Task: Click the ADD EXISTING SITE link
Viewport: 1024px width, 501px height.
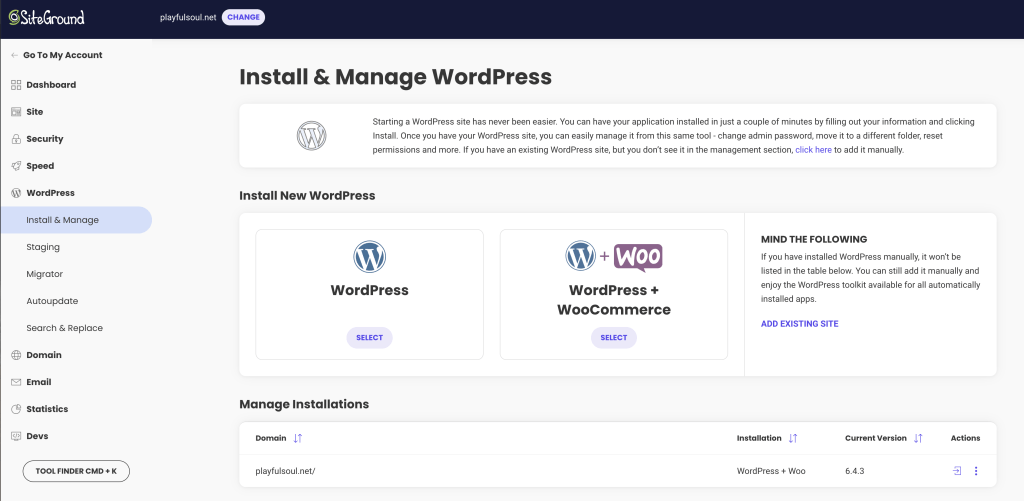Action: click(x=799, y=324)
